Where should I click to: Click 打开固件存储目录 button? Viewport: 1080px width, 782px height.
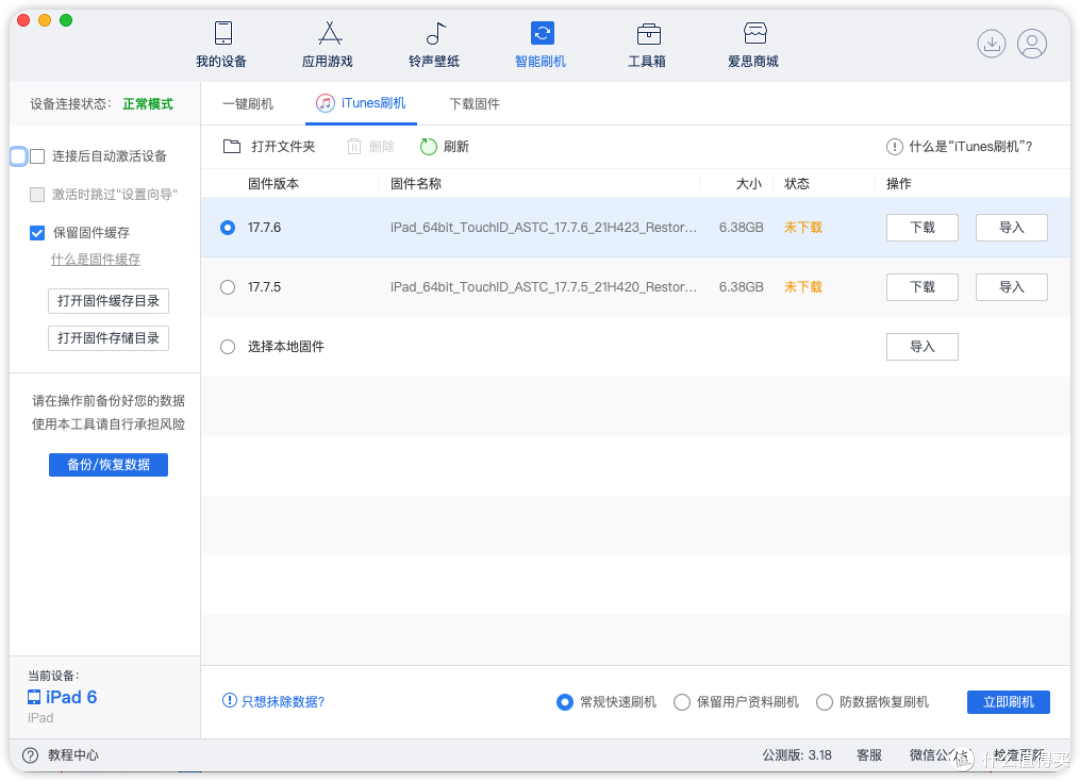tap(108, 338)
